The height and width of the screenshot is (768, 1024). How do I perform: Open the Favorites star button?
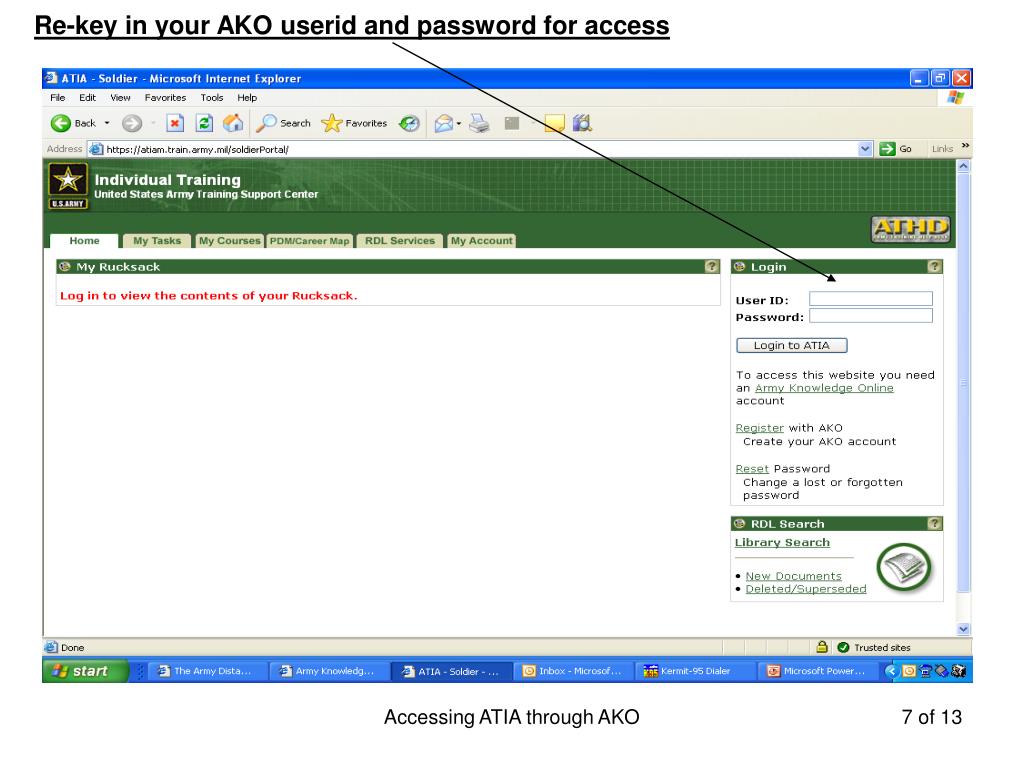pos(355,123)
